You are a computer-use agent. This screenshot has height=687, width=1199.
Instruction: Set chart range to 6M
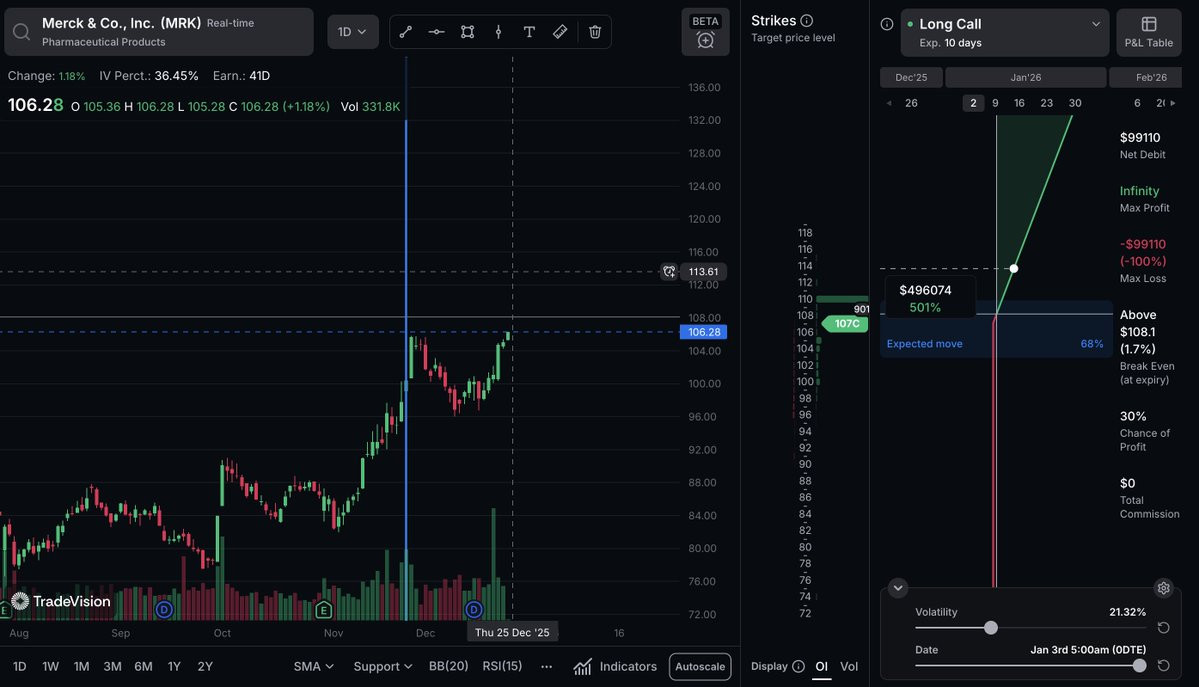pos(143,666)
